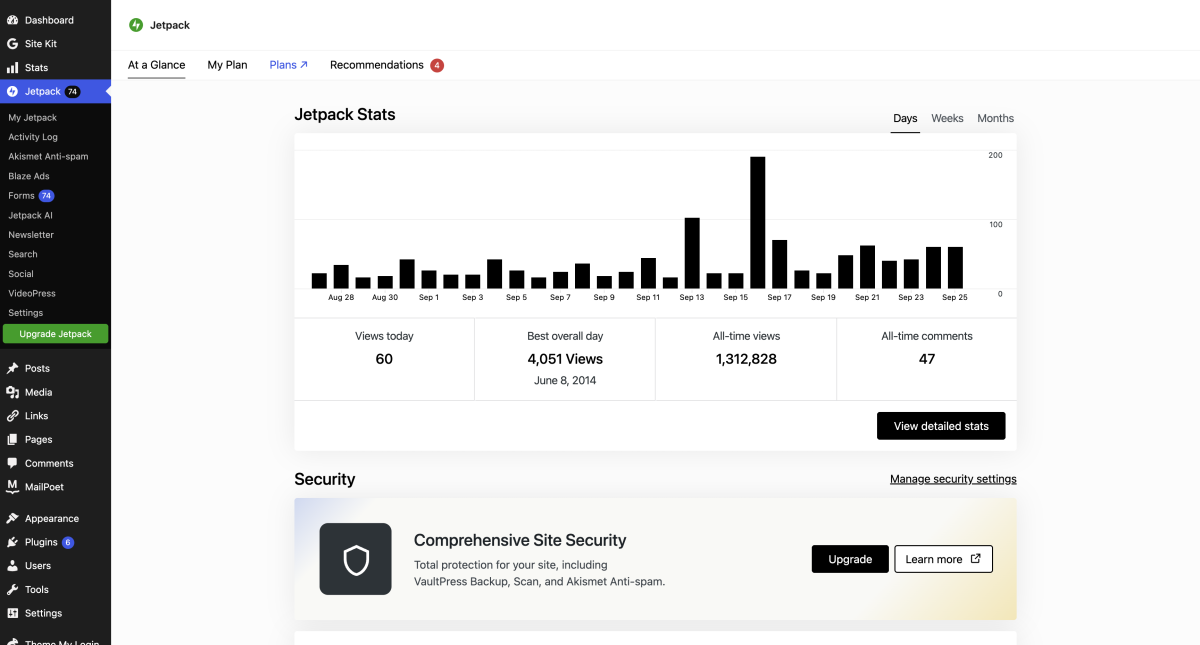Viewport: 1200px width, 645px height.
Task: Click the Plugins update count badge
Action: click(x=68, y=542)
